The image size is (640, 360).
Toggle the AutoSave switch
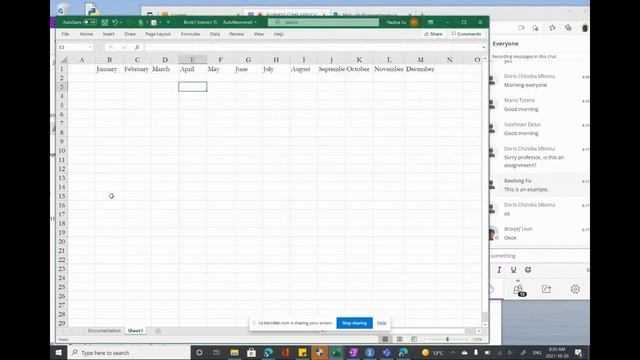(90, 22)
